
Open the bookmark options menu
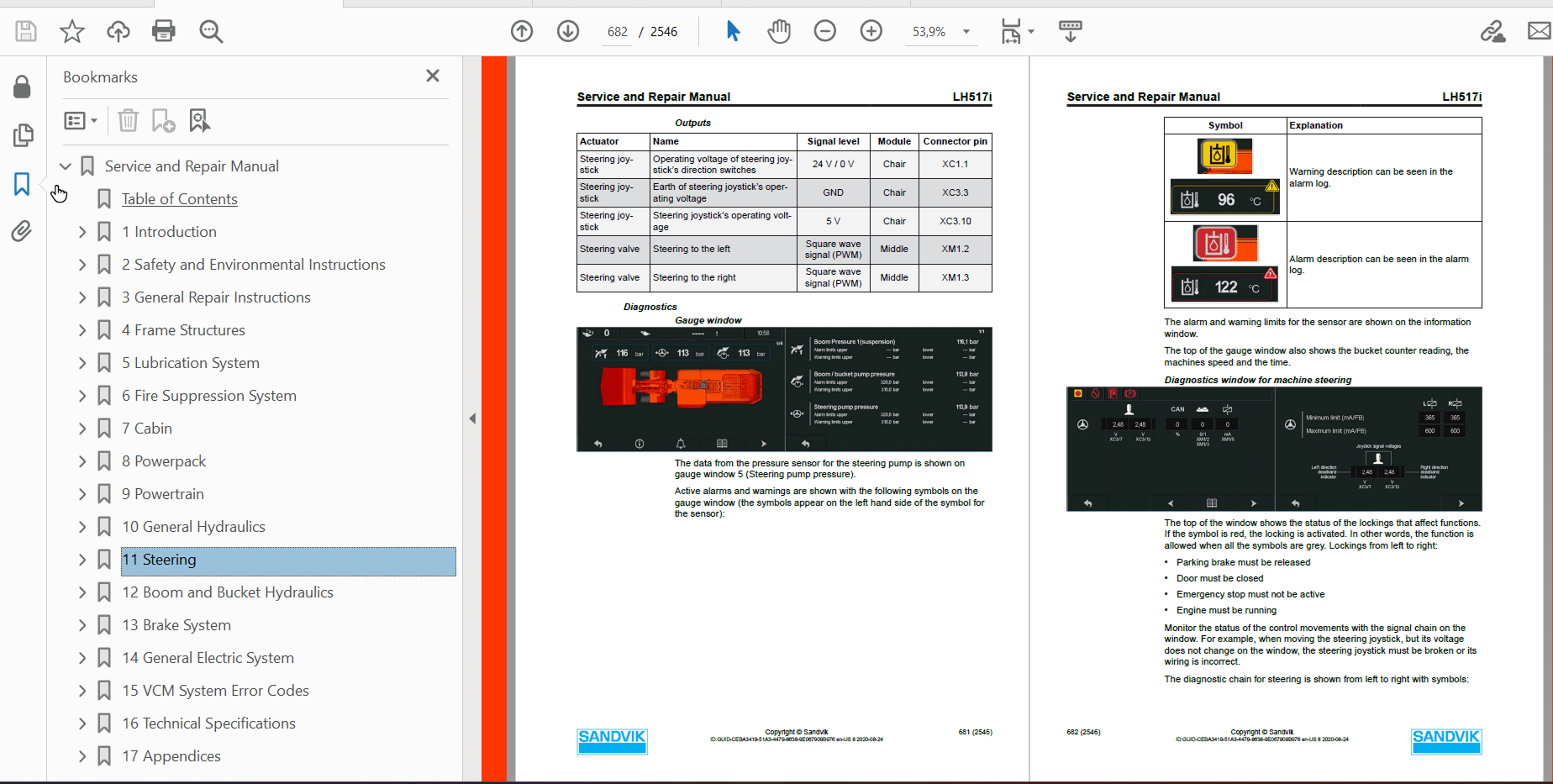pos(81,121)
